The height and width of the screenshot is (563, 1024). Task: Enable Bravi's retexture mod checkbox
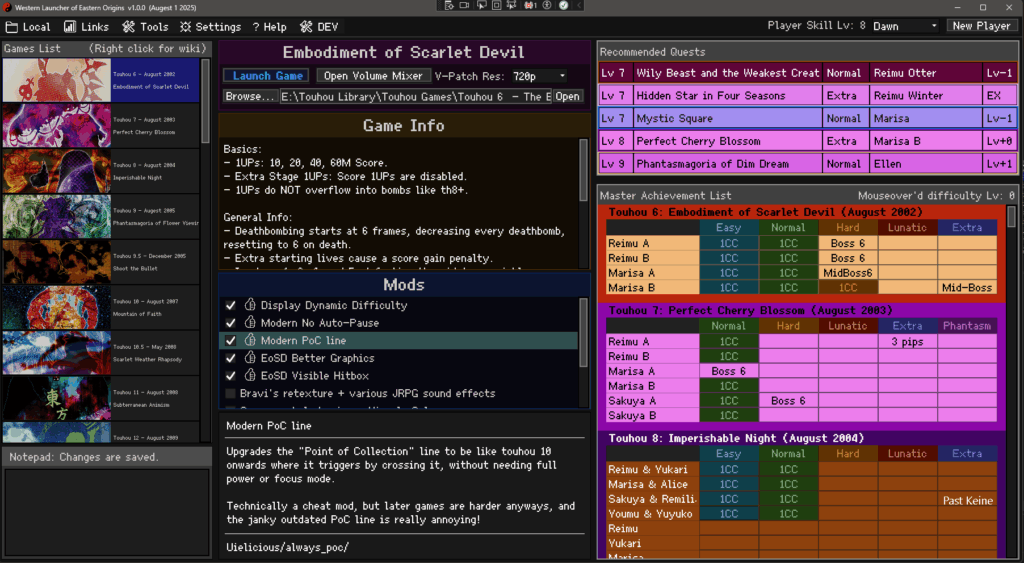[231, 394]
